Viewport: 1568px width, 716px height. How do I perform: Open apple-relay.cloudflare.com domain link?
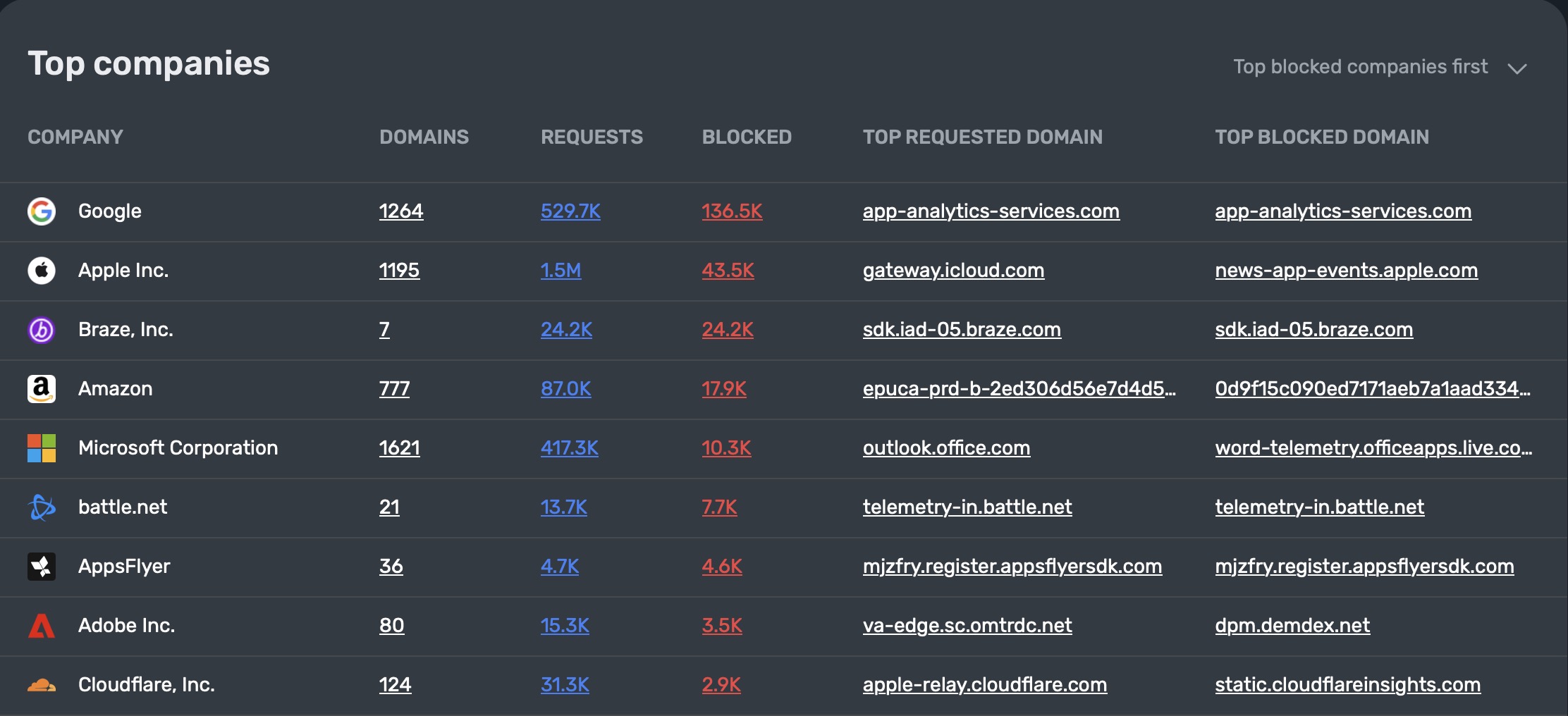[985, 685]
